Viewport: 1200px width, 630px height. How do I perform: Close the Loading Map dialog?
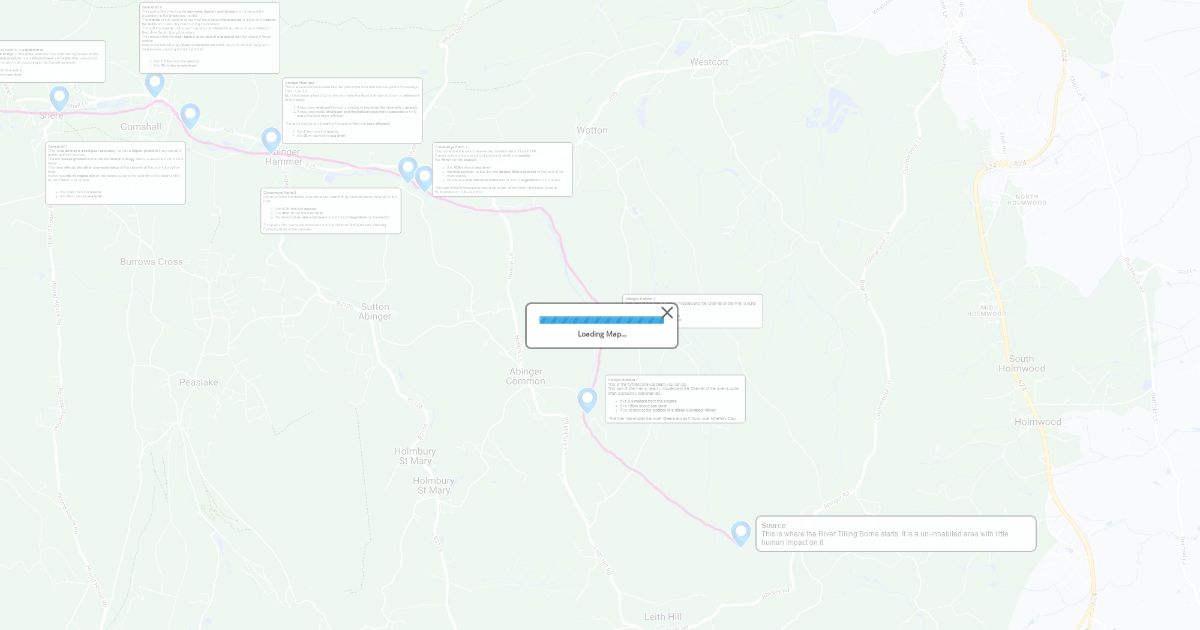coord(667,313)
